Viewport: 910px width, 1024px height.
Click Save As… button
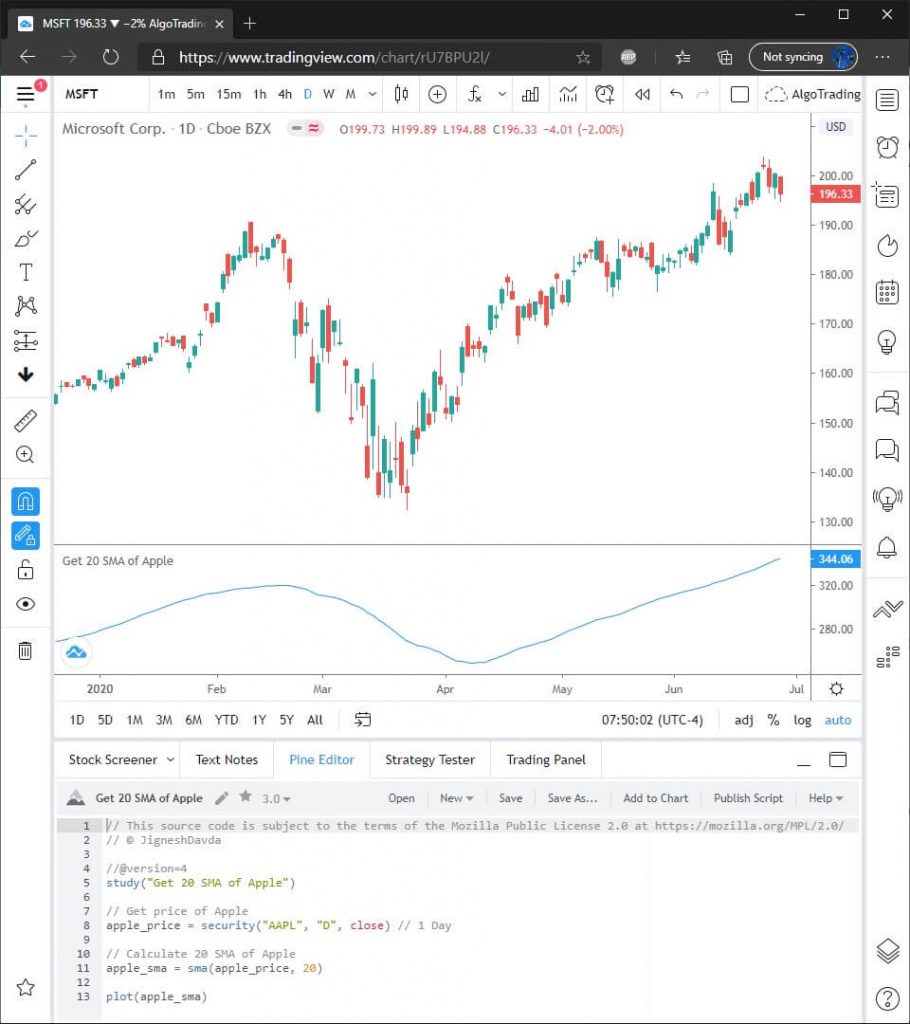click(572, 798)
